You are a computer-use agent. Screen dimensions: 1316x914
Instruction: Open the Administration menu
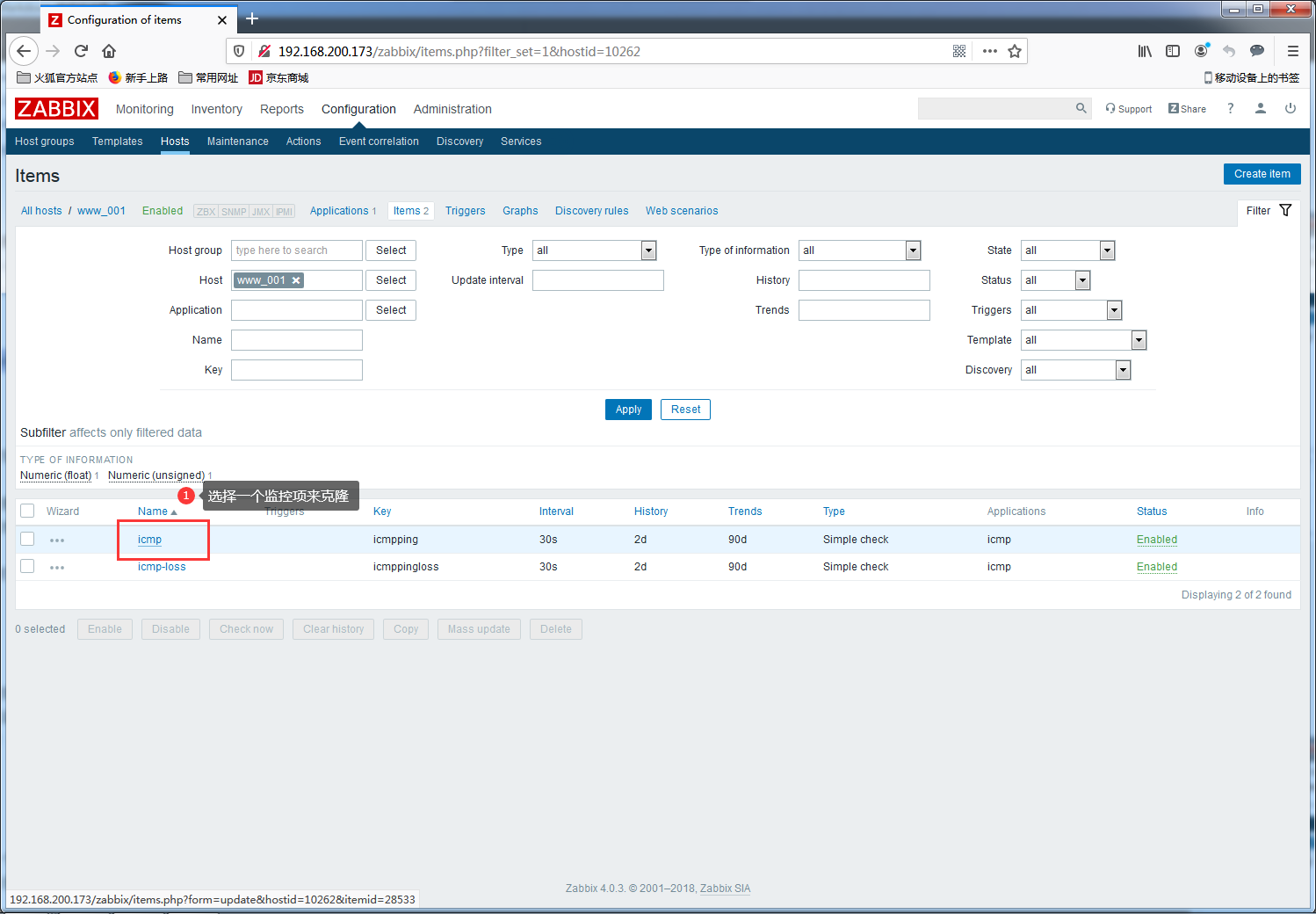click(x=452, y=109)
